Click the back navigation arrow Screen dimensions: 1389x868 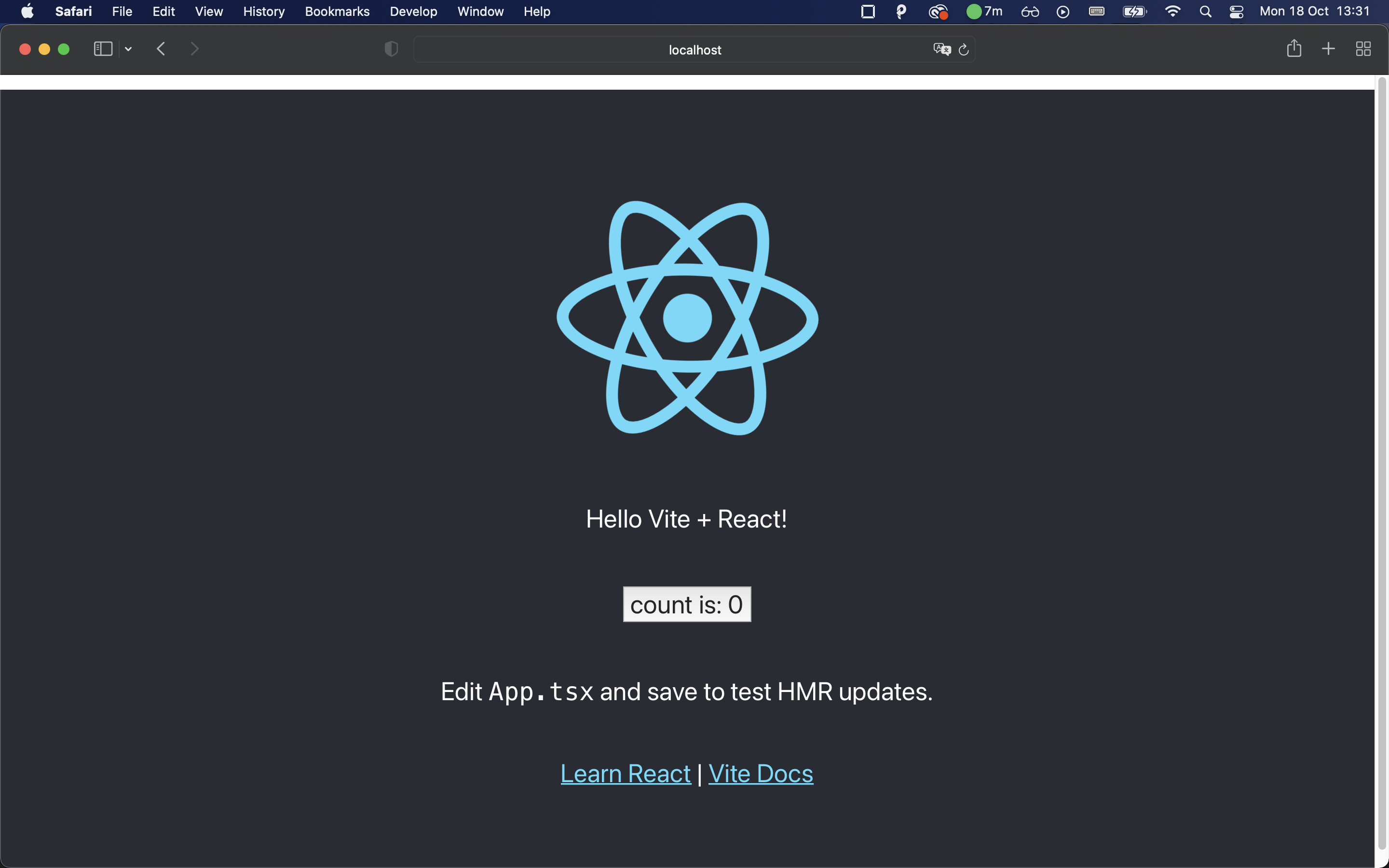coord(161,49)
